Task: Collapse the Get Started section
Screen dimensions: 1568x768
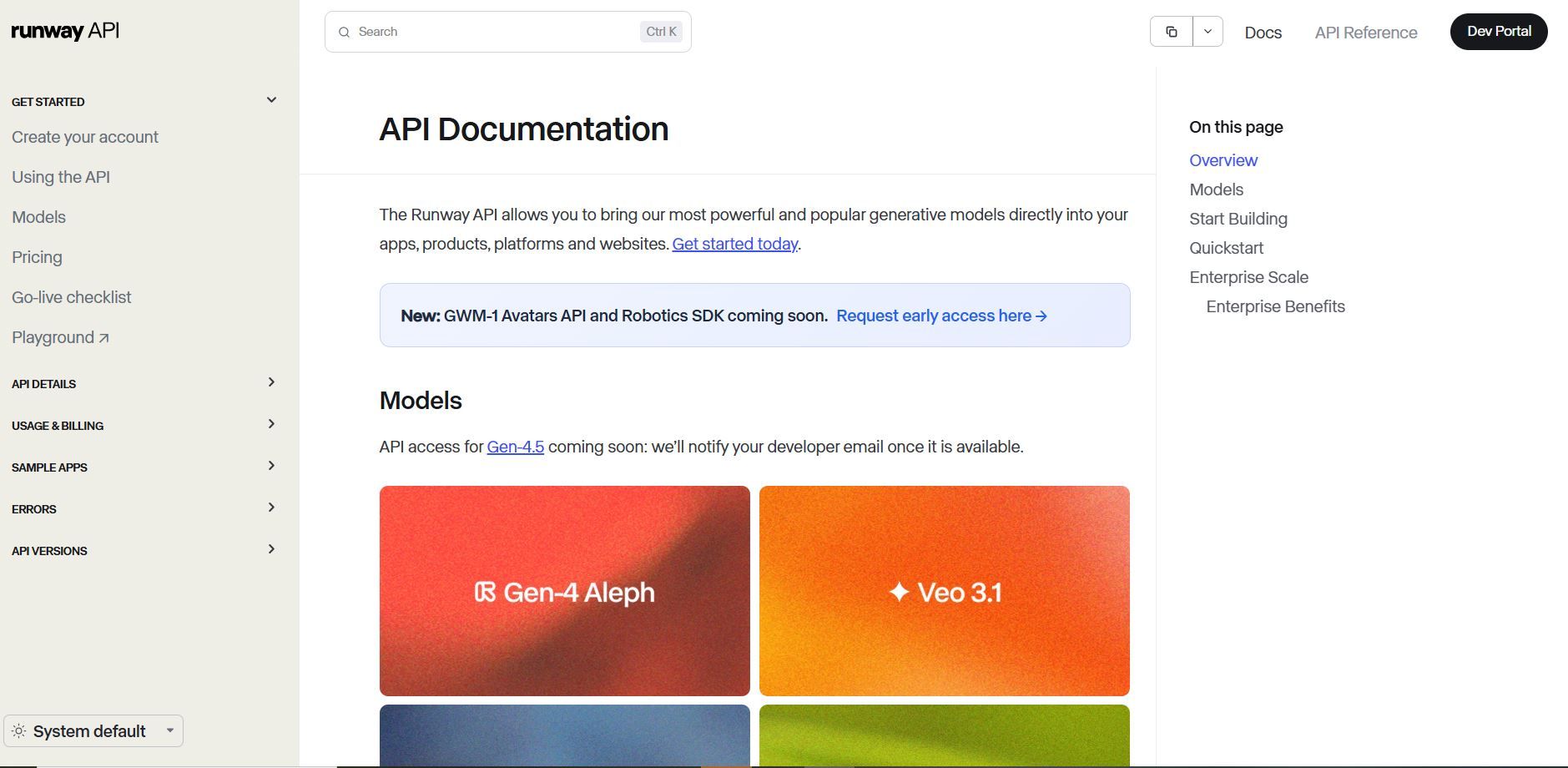Action: [x=271, y=100]
